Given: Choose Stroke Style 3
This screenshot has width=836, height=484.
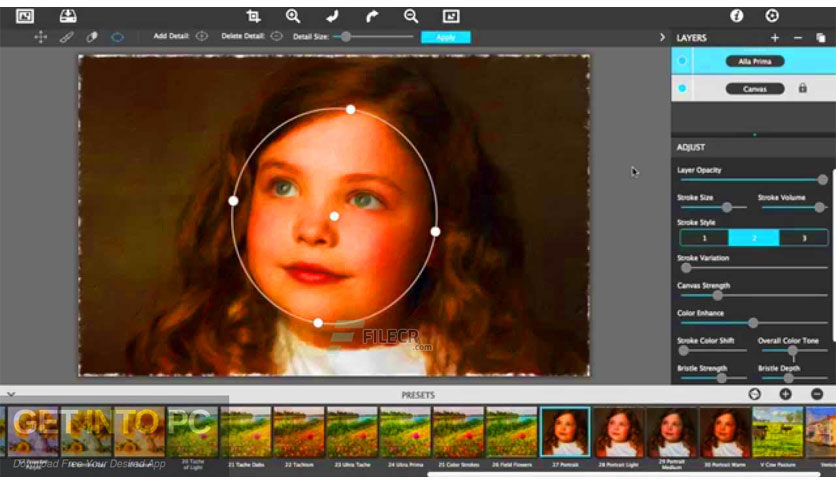Looking at the screenshot, I should point(804,238).
